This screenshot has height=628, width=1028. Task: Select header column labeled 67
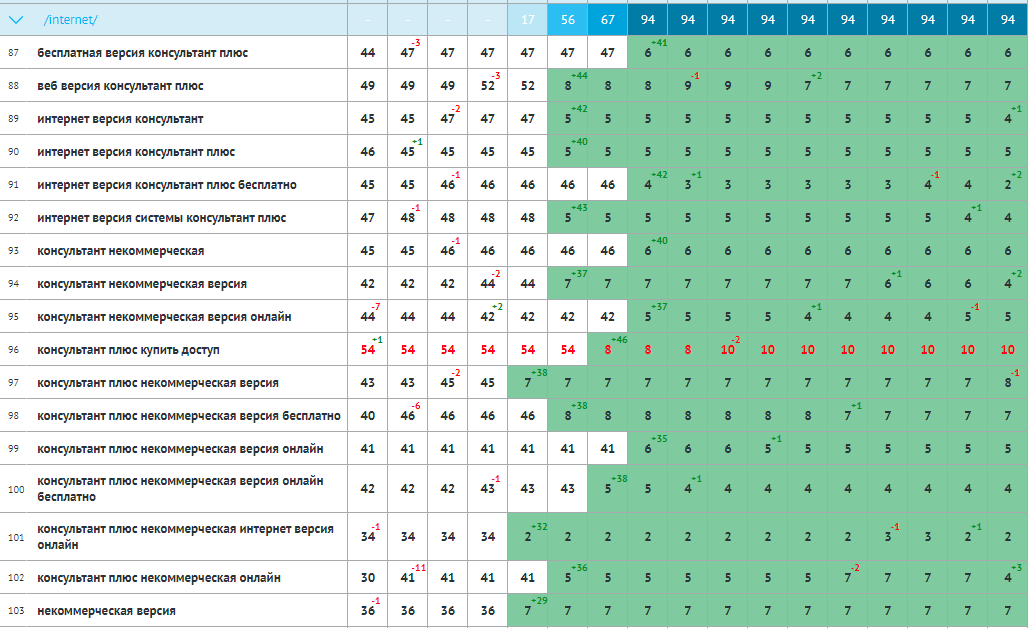click(608, 20)
